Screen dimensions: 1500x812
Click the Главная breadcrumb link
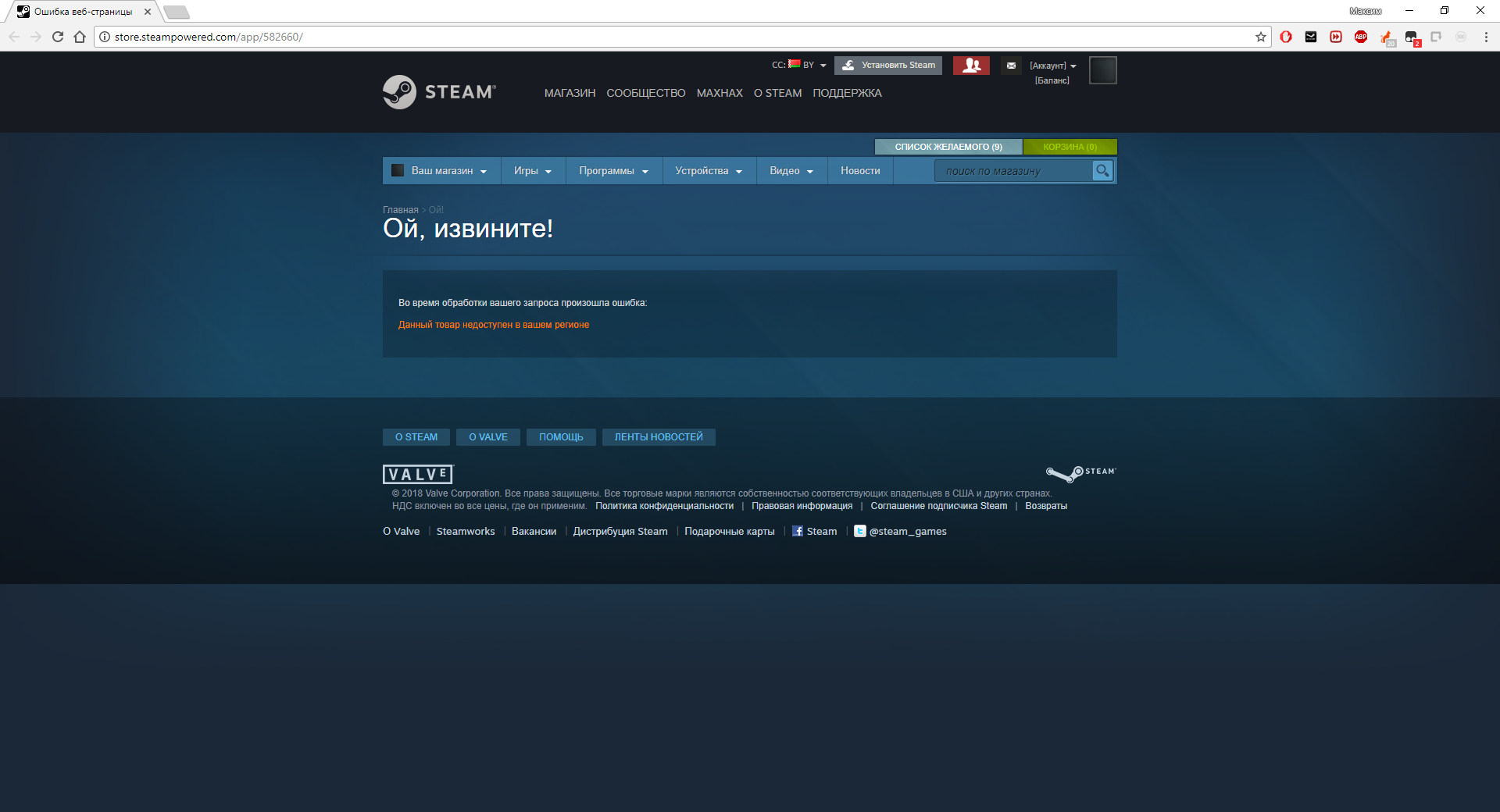[x=401, y=210]
